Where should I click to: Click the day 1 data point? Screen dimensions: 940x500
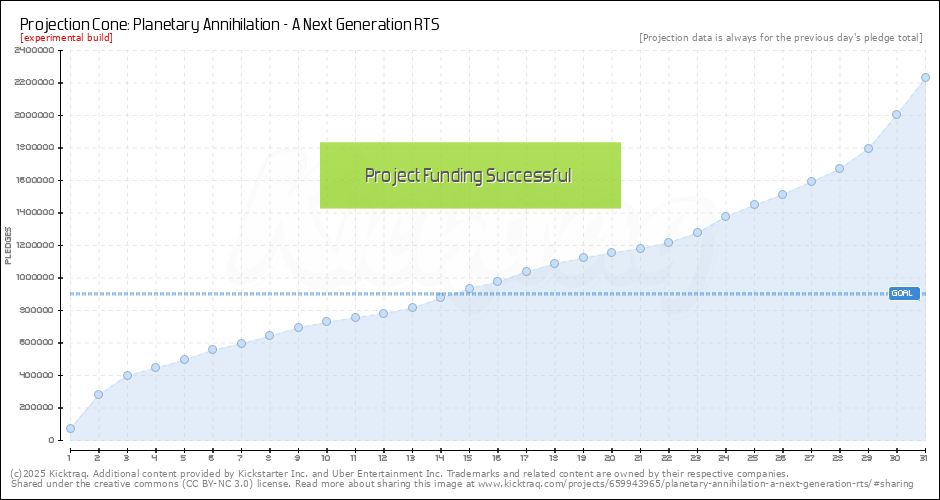click(x=70, y=428)
